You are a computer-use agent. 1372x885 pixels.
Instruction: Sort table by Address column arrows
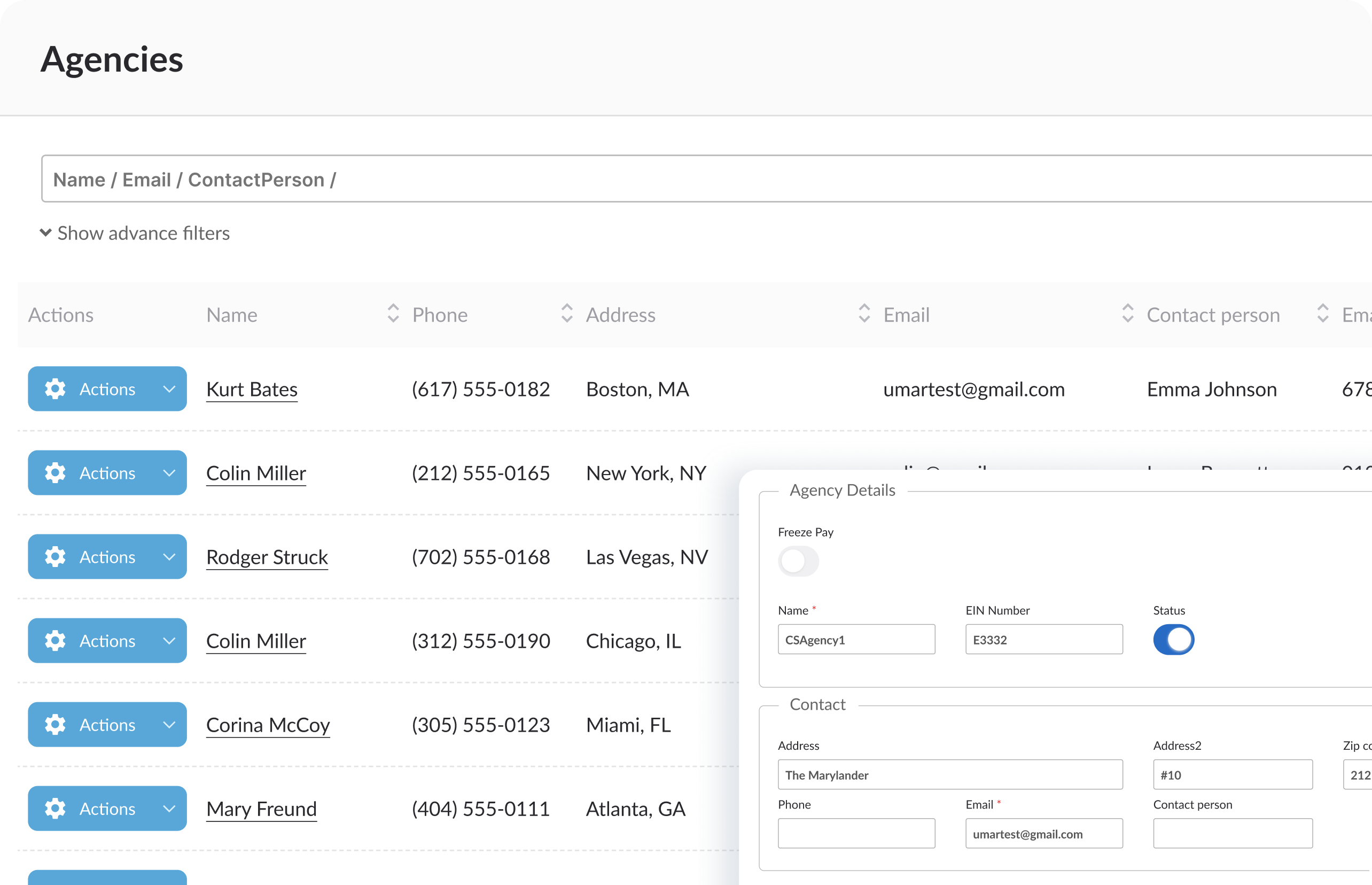pos(864,314)
